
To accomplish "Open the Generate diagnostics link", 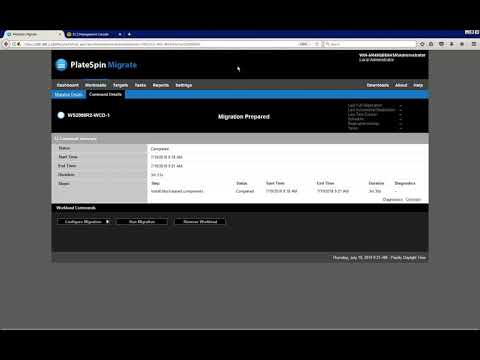I will coord(413,200).
